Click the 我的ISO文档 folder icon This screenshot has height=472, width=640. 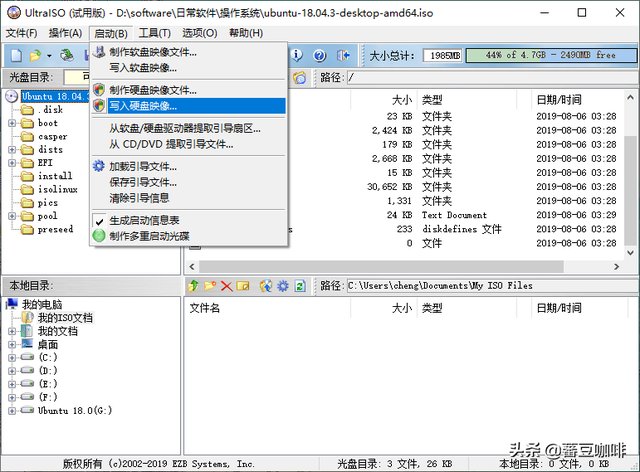tap(28, 317)
